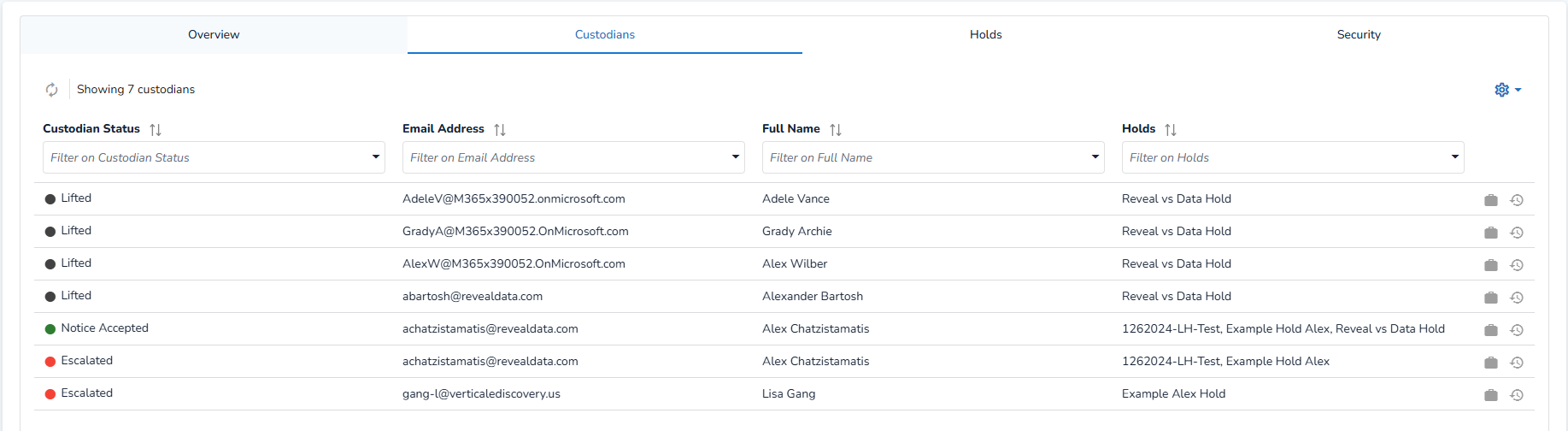Click briefcase icon in Adele Vance row
The height and width of the screenshot is (431, 1568).
pos(1491,200)
